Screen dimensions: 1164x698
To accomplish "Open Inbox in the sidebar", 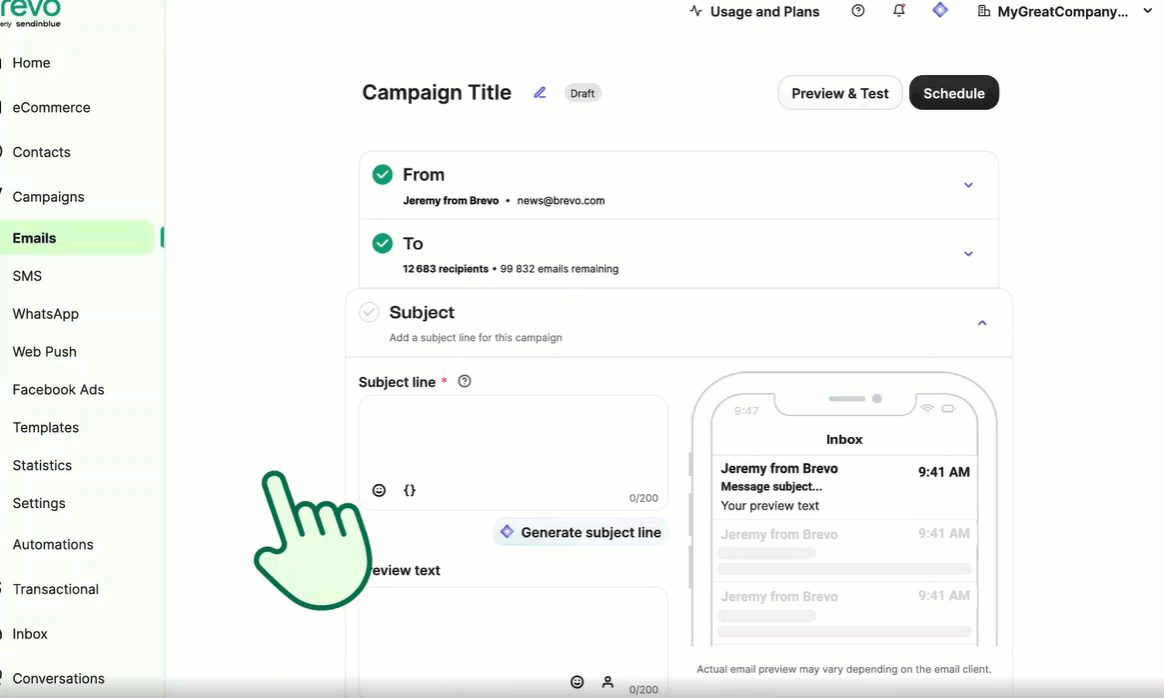I will [30, 634].
